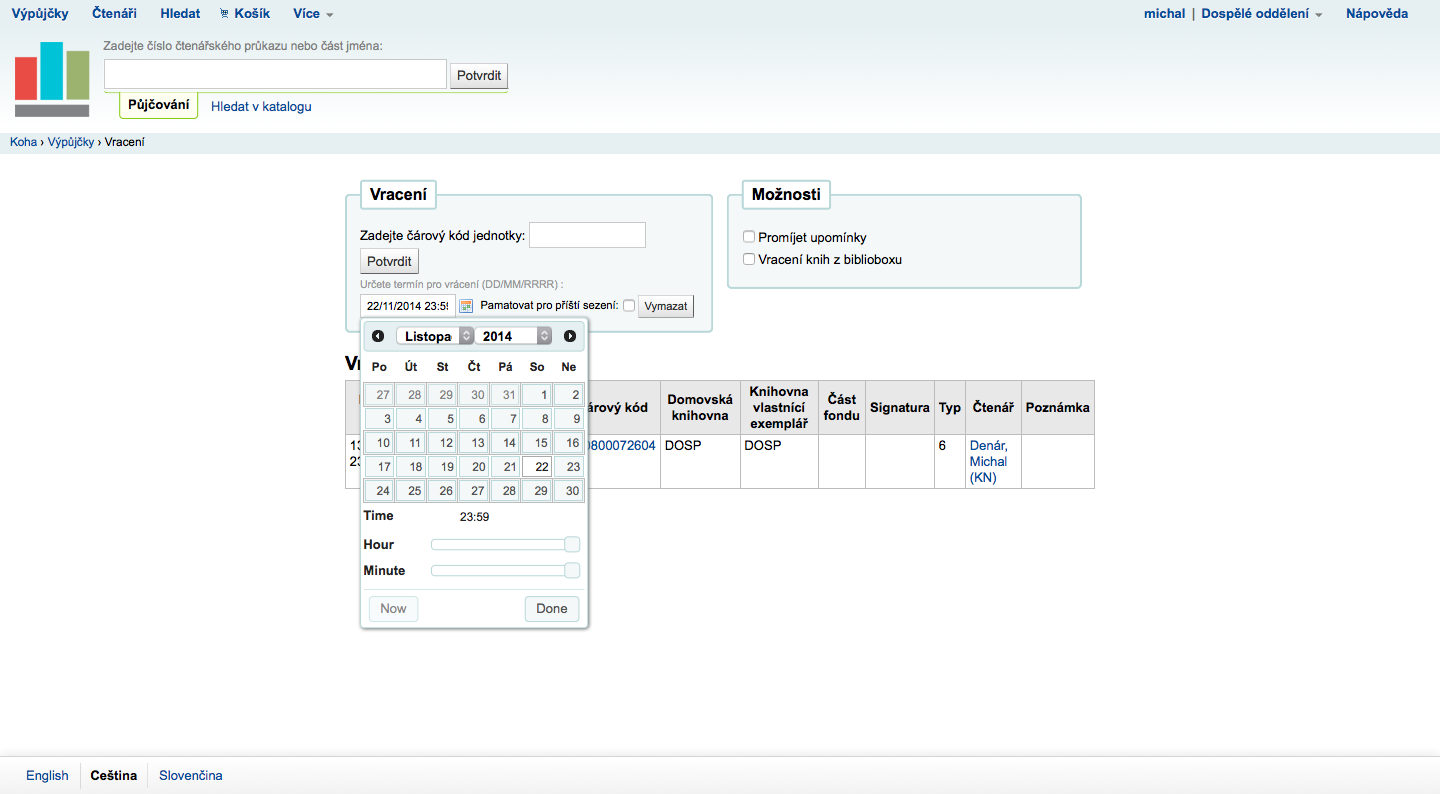Go to previous month in date picker
The image size is (1440, 794).
(378, 336)
